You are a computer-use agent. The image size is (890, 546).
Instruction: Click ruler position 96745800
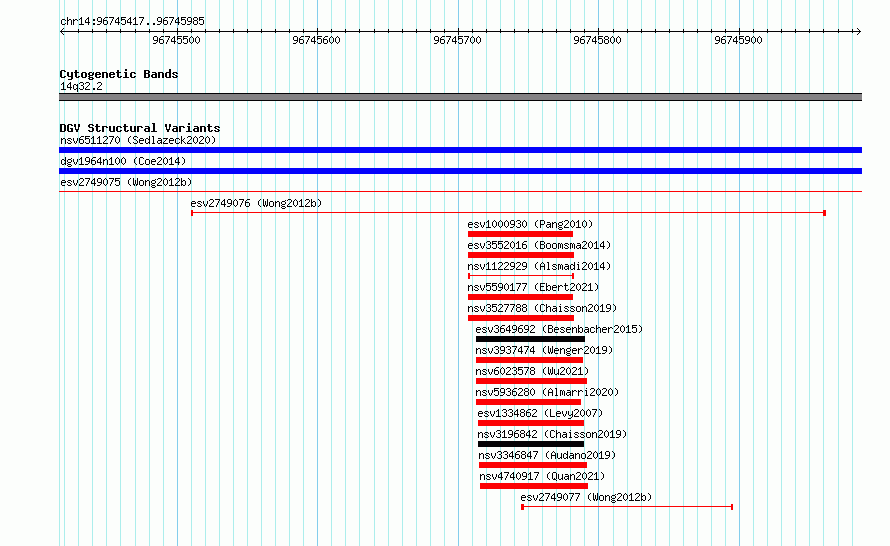tap(597, 40)
